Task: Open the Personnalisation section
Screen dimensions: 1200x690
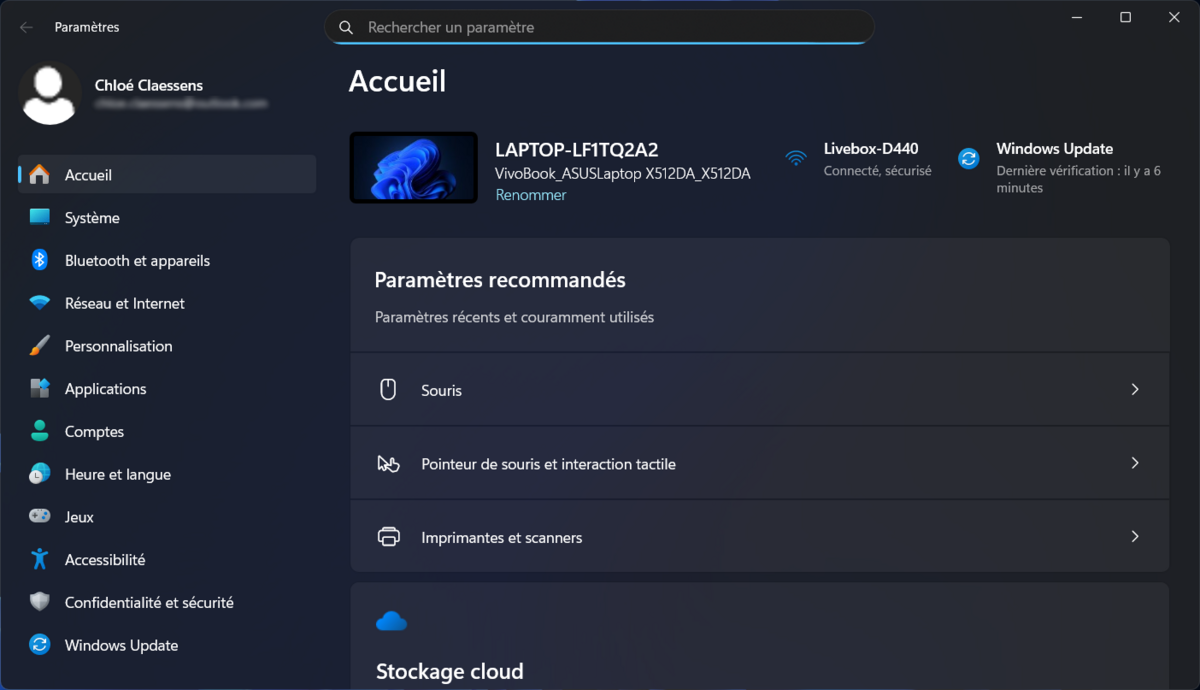Action: click(167, 346)
